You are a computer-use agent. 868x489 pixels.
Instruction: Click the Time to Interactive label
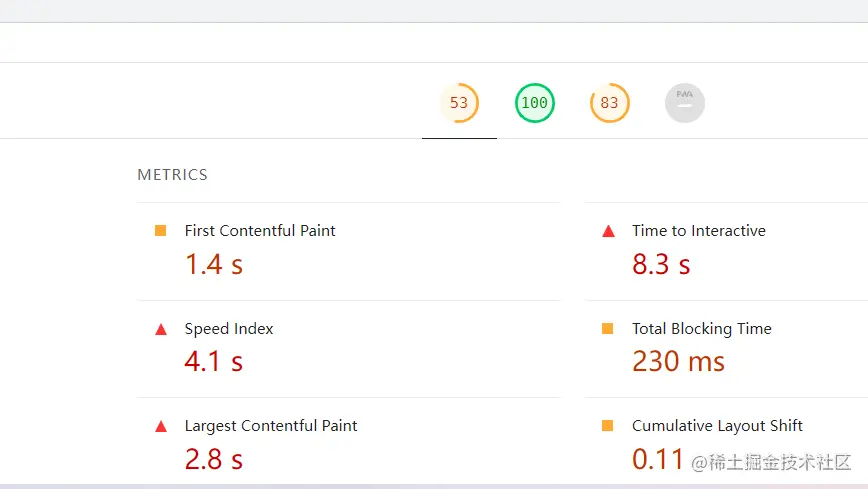(699, 231)
